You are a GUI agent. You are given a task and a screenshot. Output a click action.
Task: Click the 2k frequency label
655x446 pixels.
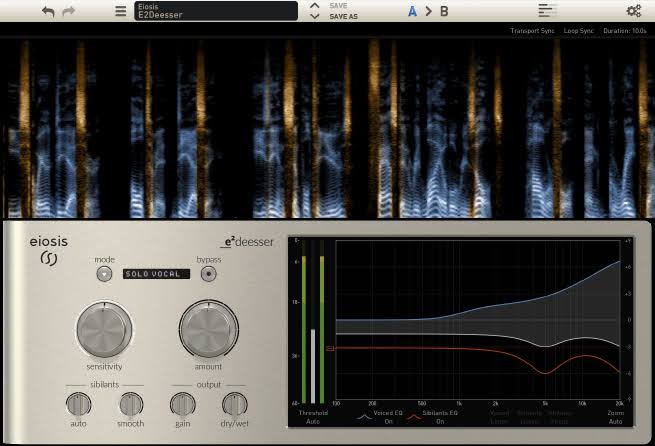[495, 403]
